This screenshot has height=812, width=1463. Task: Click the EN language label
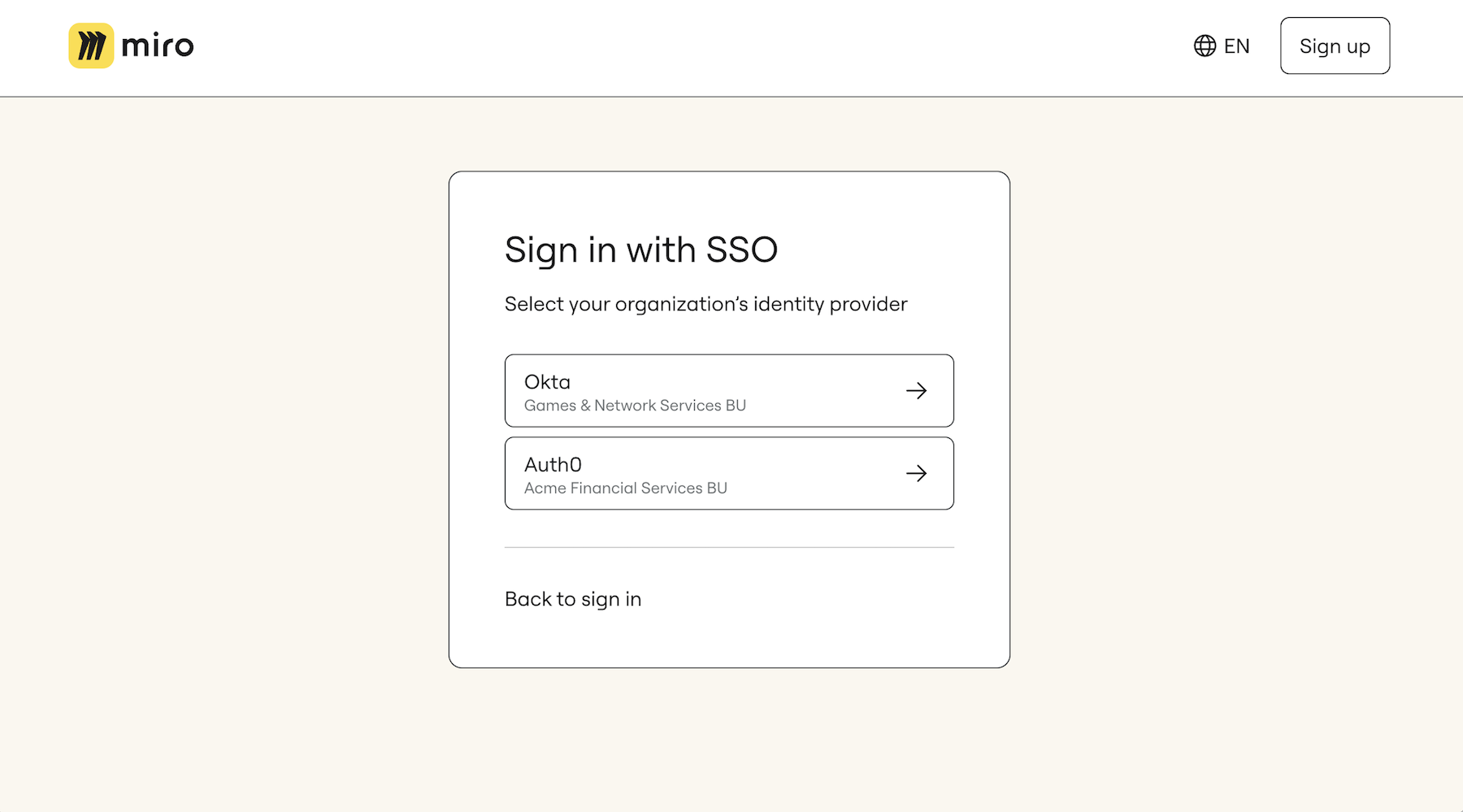tap(1236, 46)
